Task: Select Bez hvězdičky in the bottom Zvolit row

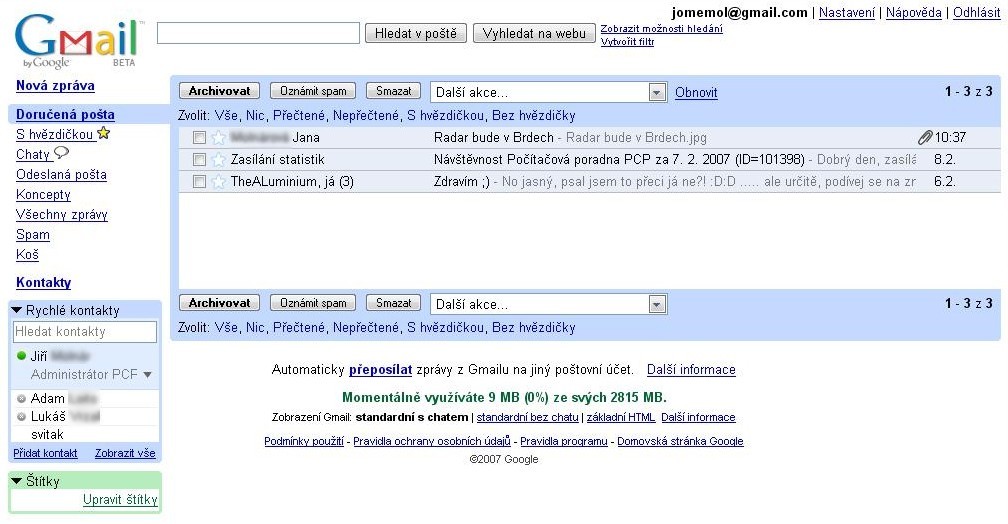Action: point(534,327)
